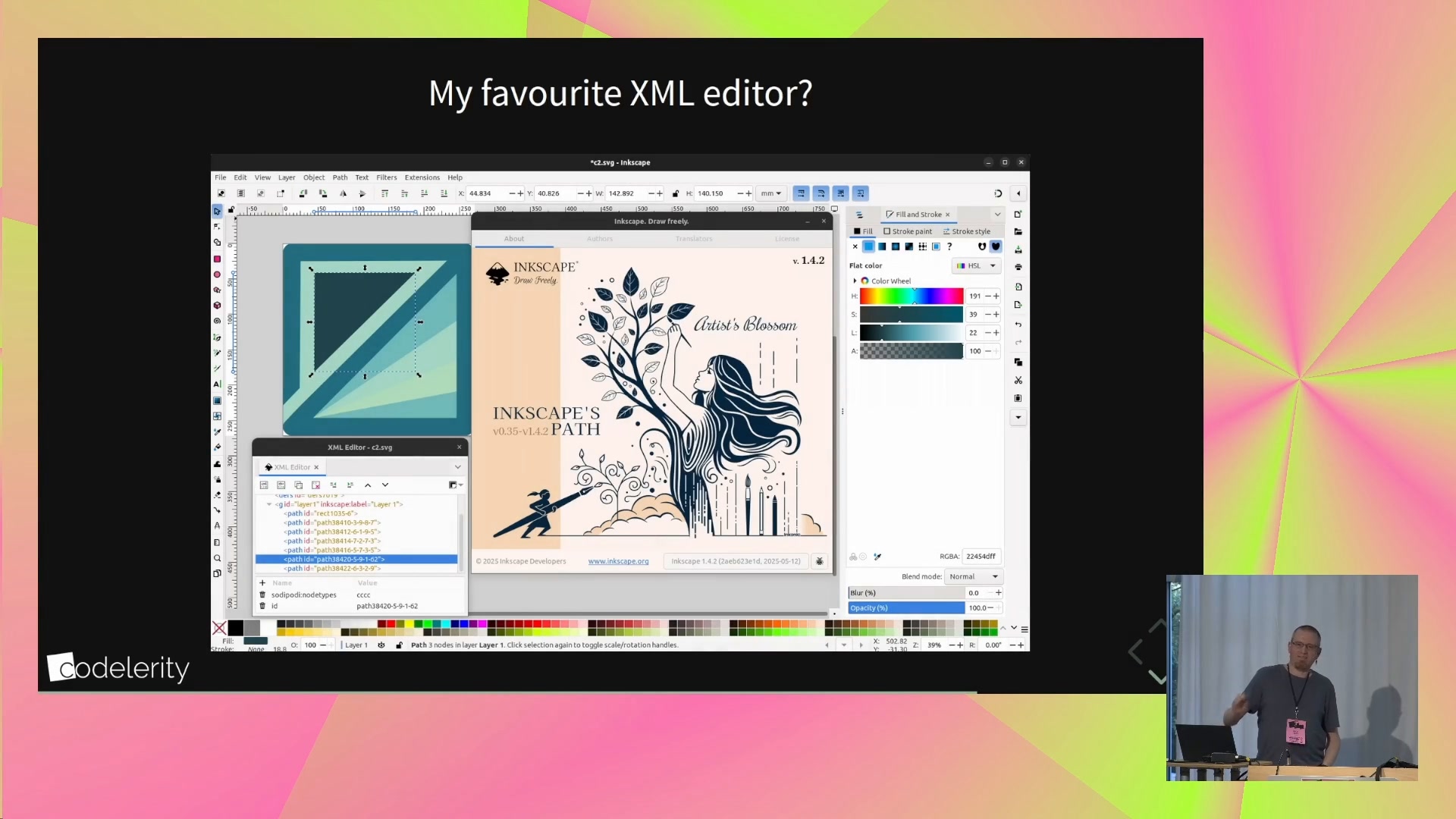Click Lower selection to bottom icon
Image resolution: width=1456 pixels, height=819 pixels.
click(444, 193)
